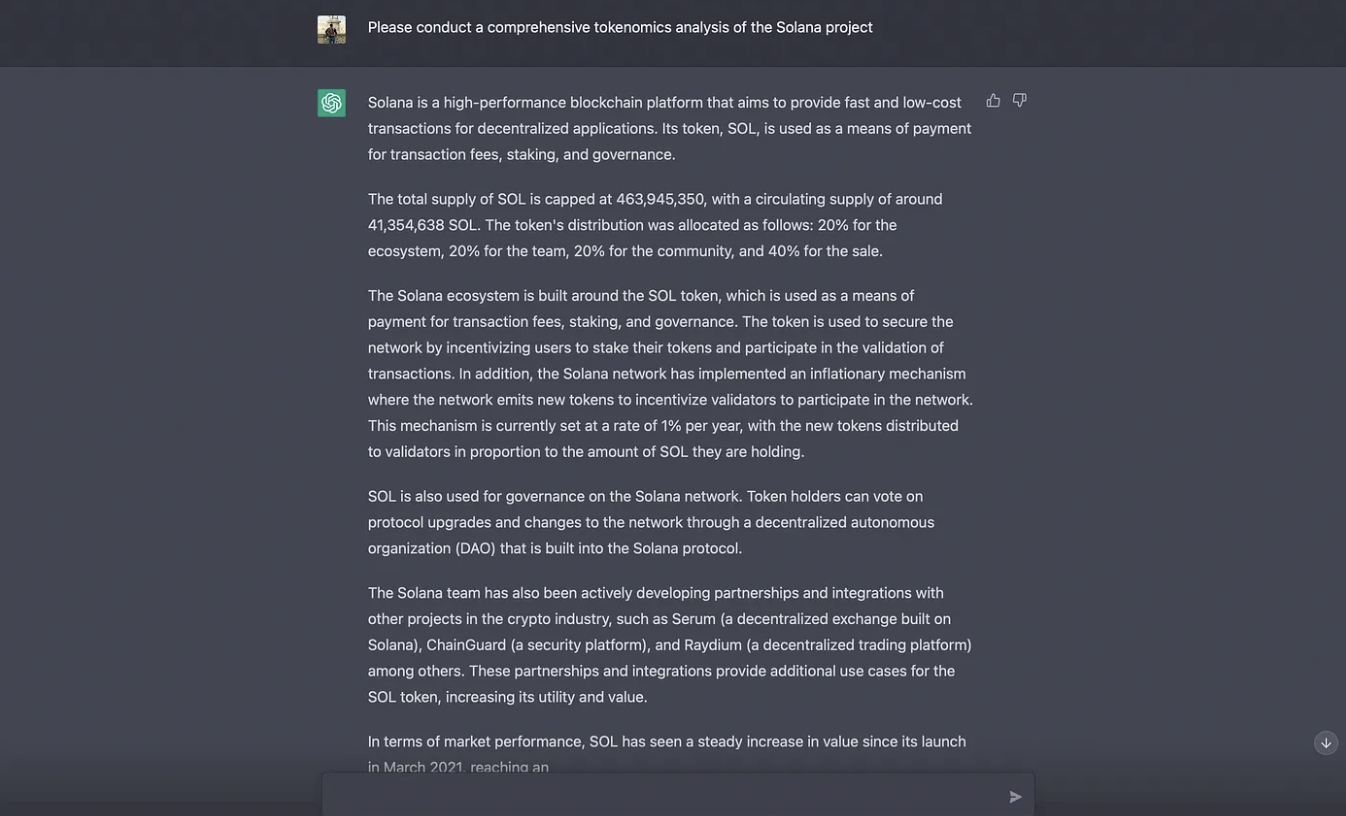Jump to bottom with the down-arrow button
Image resolution: width=1346 pixels, height=816 pixels.
pos(1326,743)
